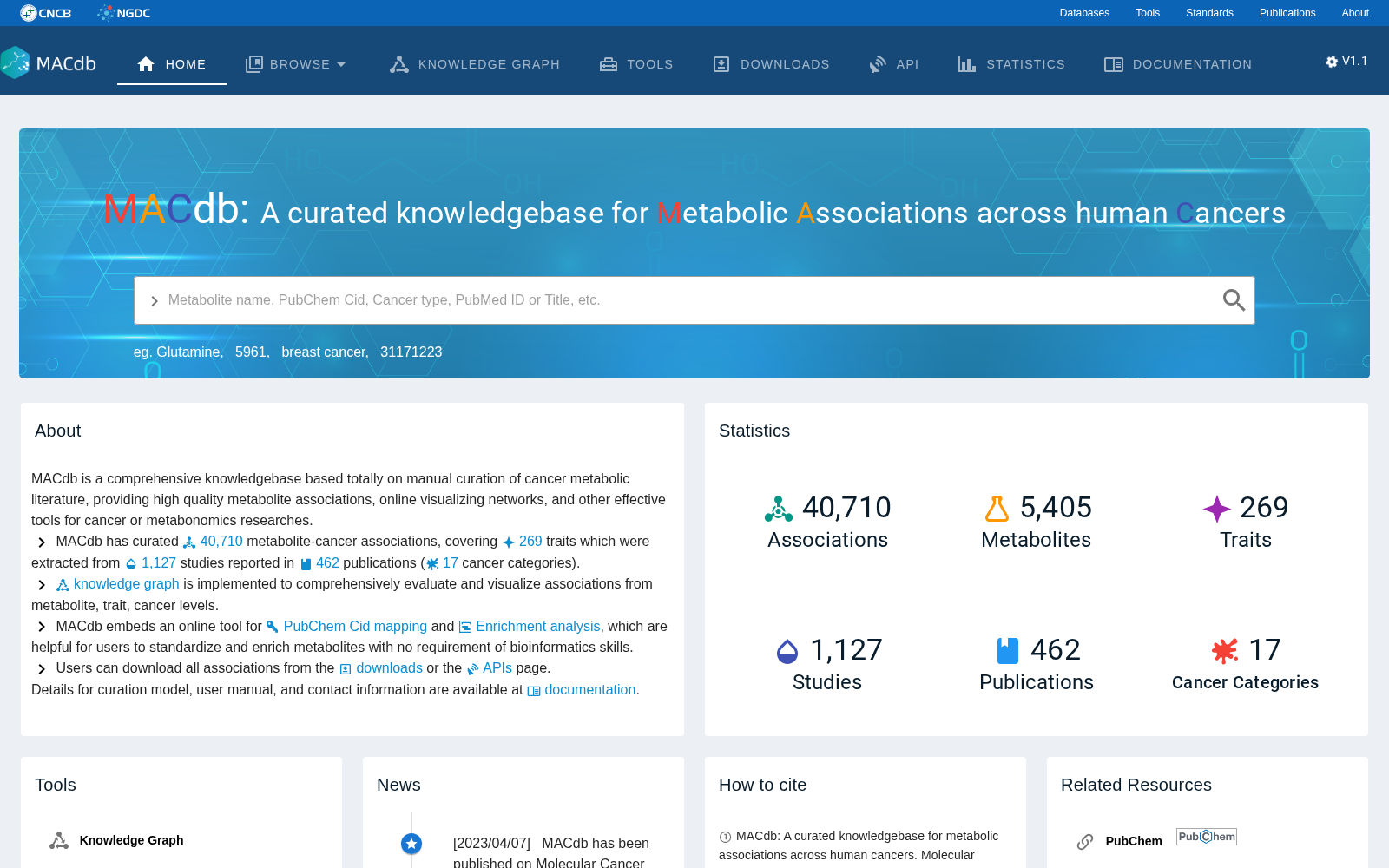Viewport: 1389px width, 868px height.
Task: Click the search magnifier icon
Action: pos(1234,300)
